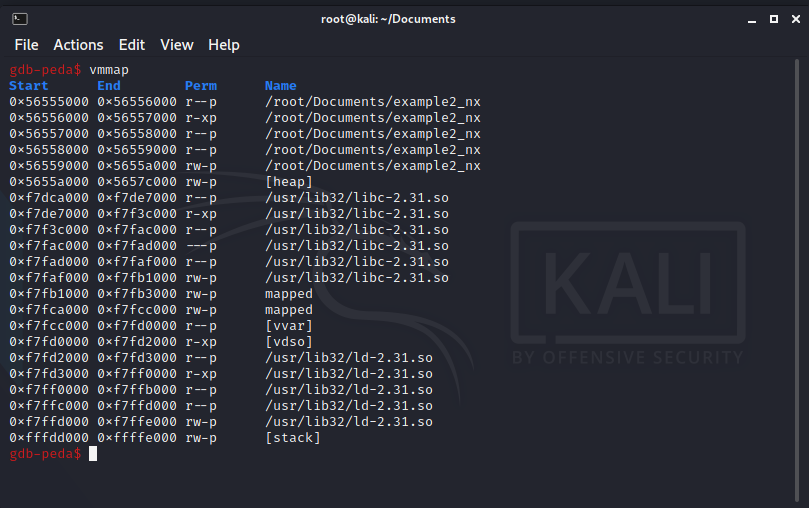
Task: Click end address 0xf7ffb000
Action: 137,389
